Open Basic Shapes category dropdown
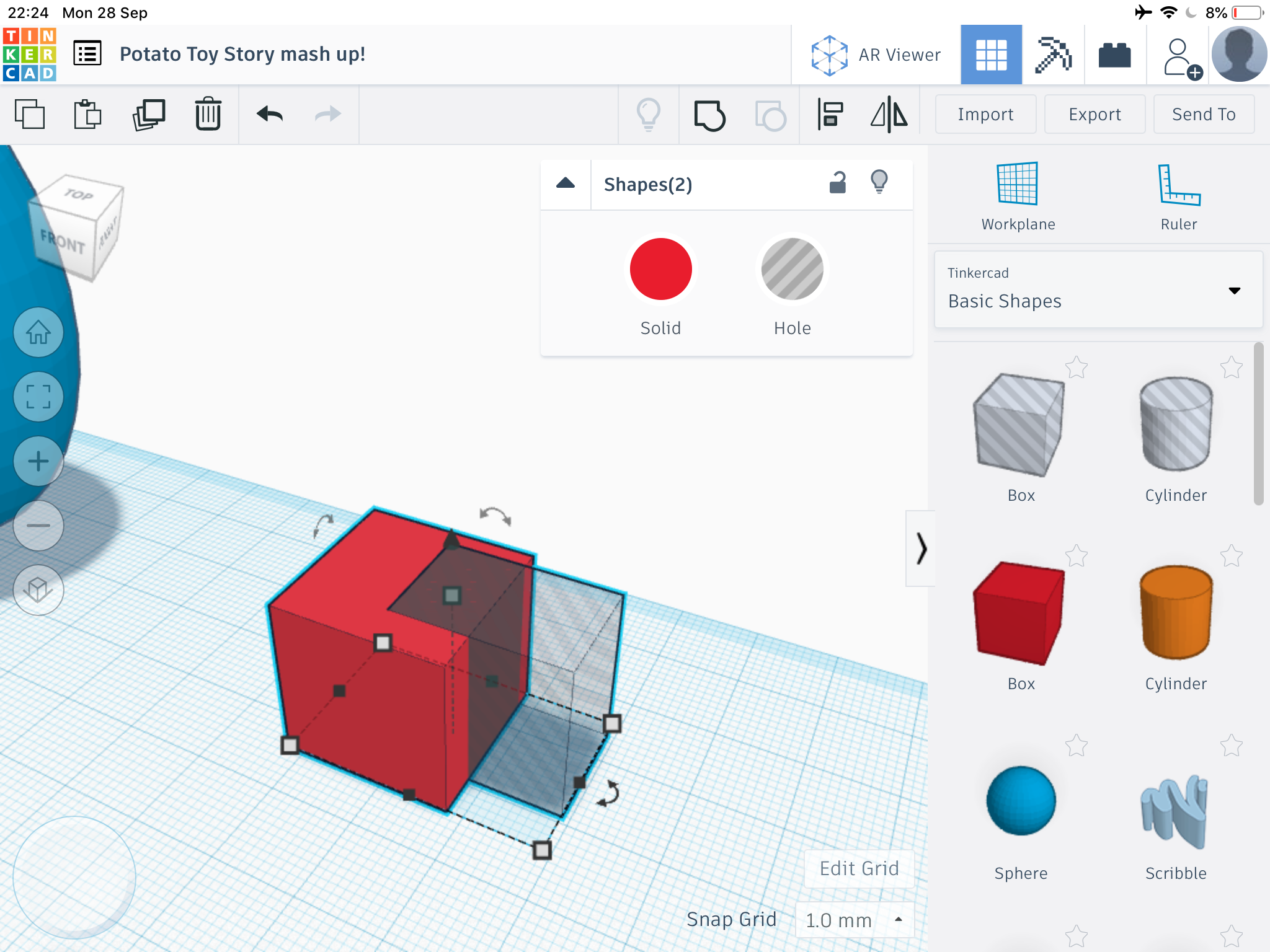Screen dimensions: 1270x952 pos(1098,289)
